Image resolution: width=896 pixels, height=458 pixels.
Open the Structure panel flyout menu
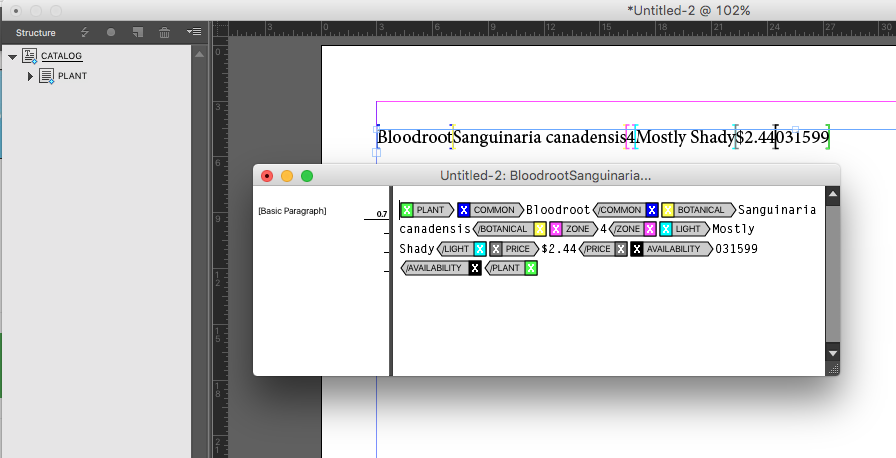[x=196, y=32]
